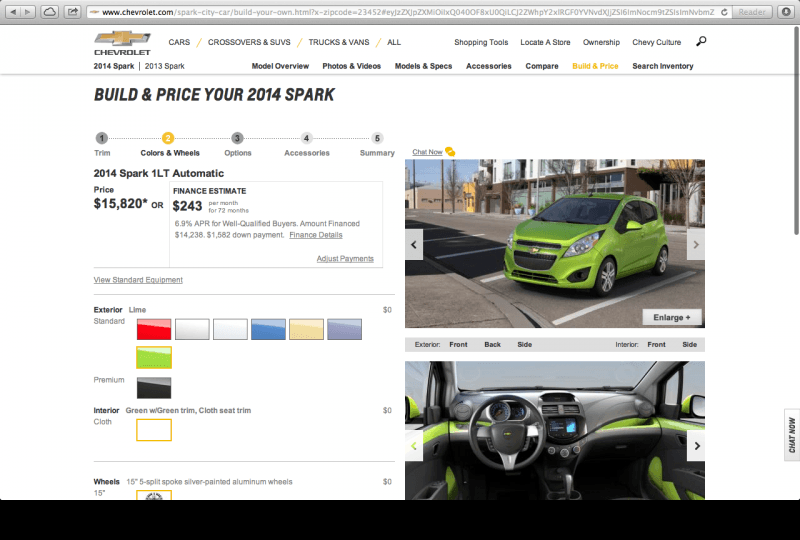The height and width of the screenshot is (540, 800).
Task: Click the exterior green Spark photo
Action: (x=555, y=243)
